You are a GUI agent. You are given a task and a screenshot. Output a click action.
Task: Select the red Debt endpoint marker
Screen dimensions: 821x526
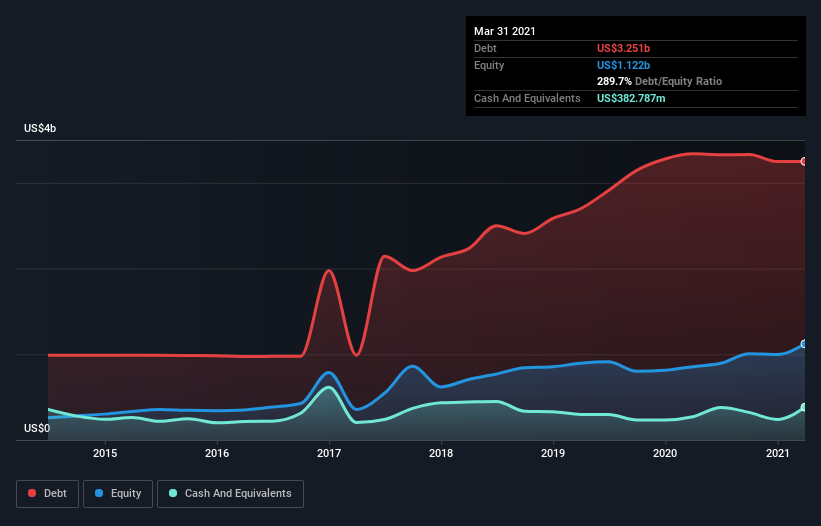click(804, 161)
